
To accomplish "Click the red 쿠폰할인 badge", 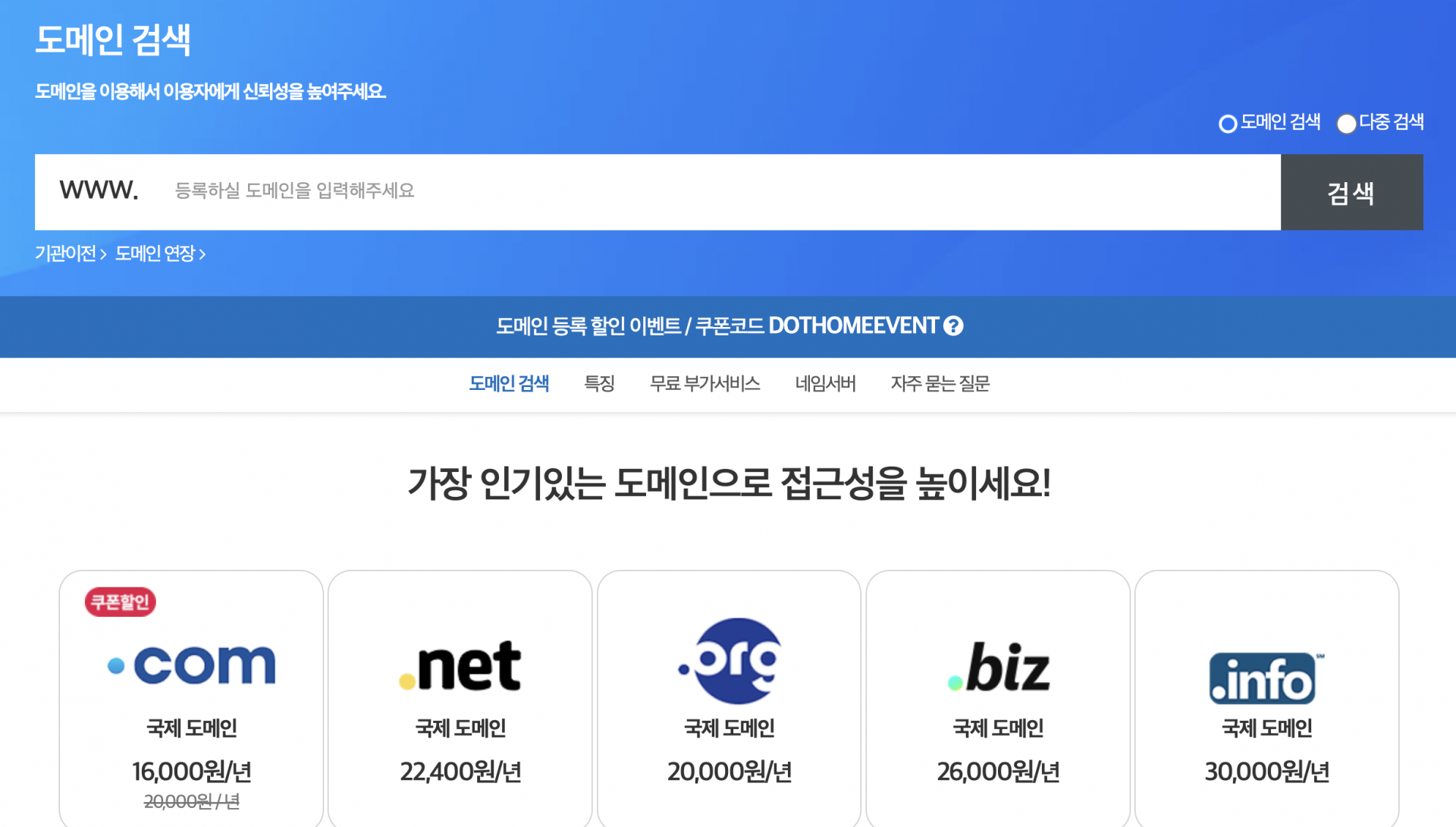I will [x=120, y=602].
